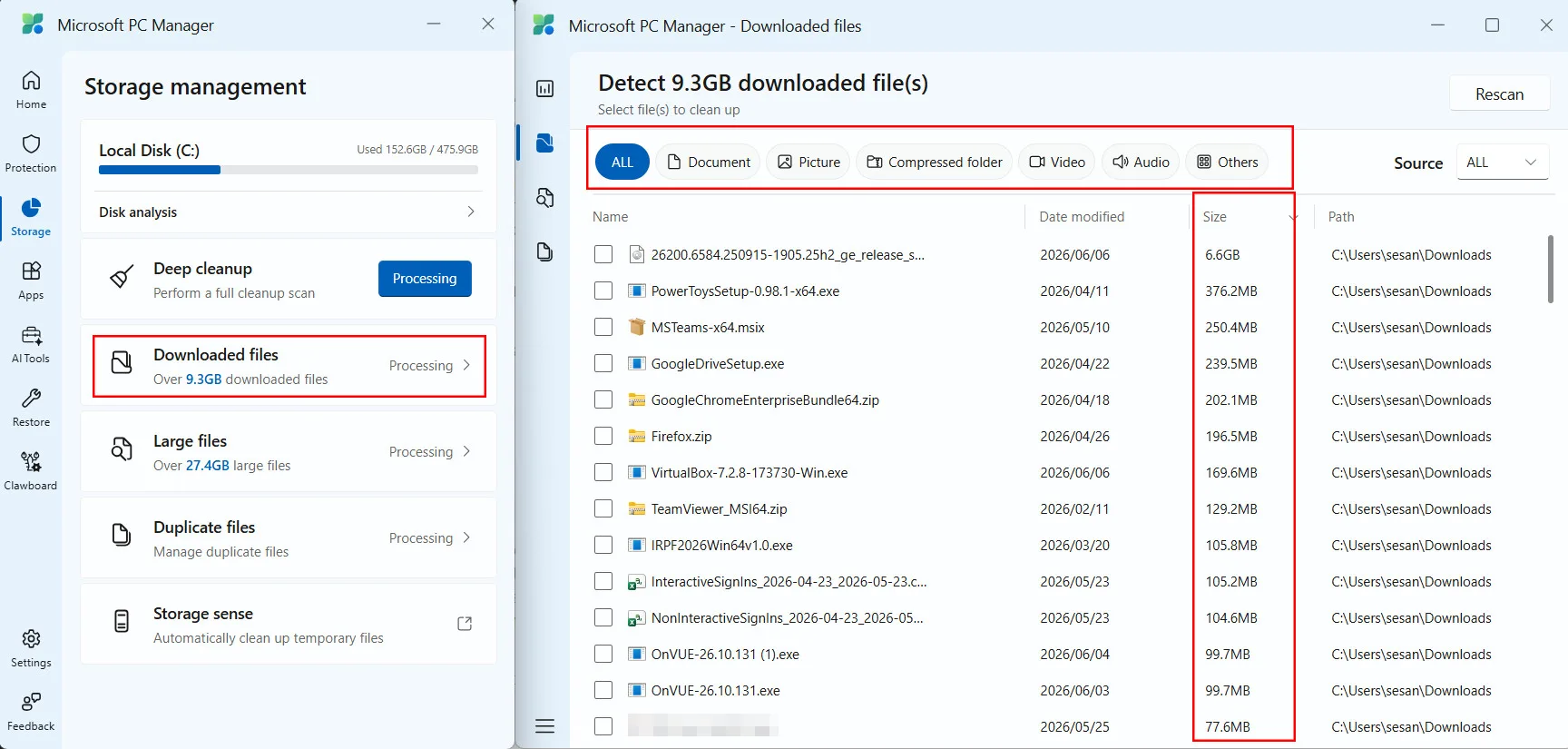
Task: Select the NonInteractiveSignIns file name
Action: pyautogui.click(x=787, y=618)
